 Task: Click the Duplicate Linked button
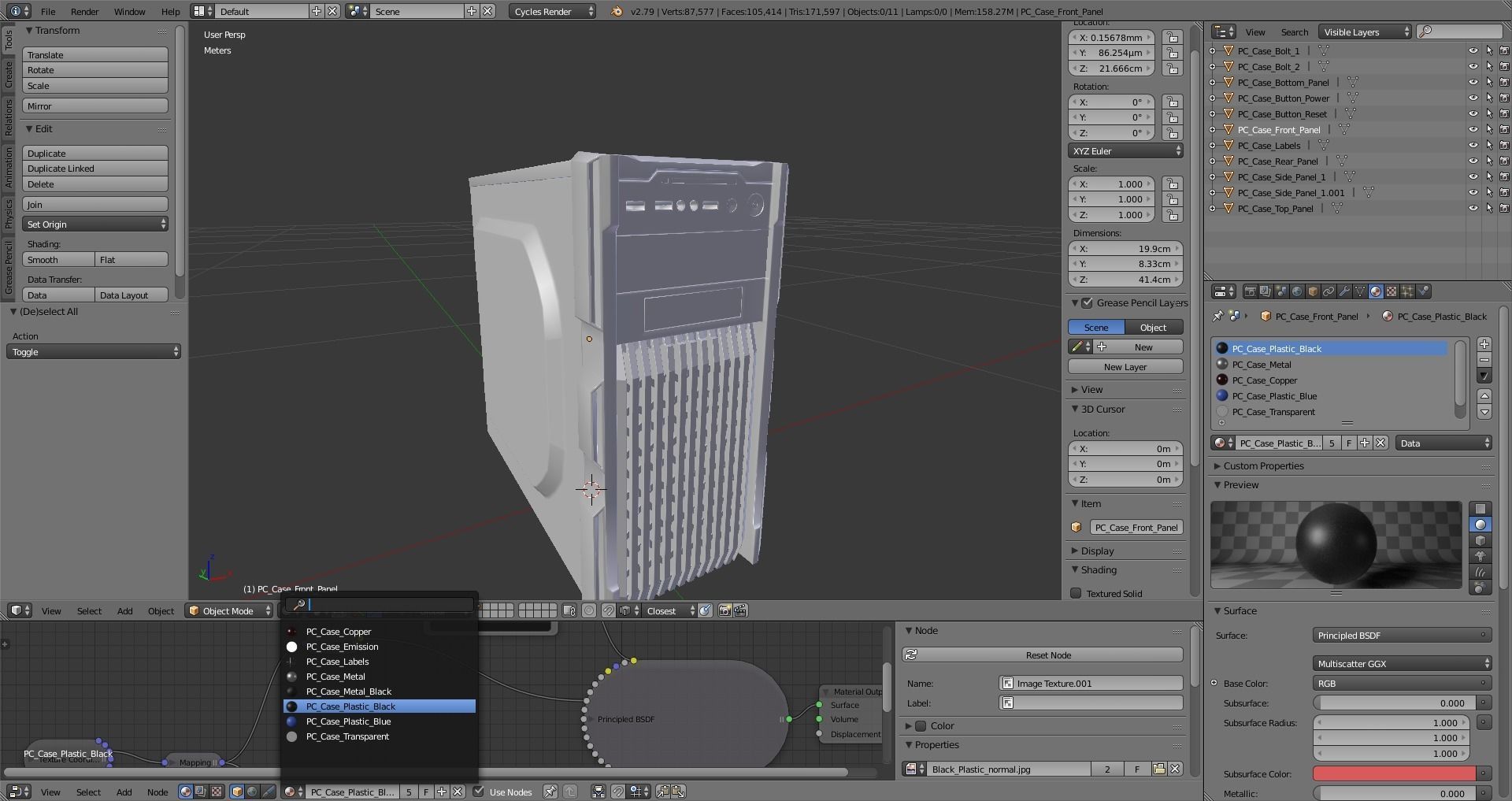[95, 169]
